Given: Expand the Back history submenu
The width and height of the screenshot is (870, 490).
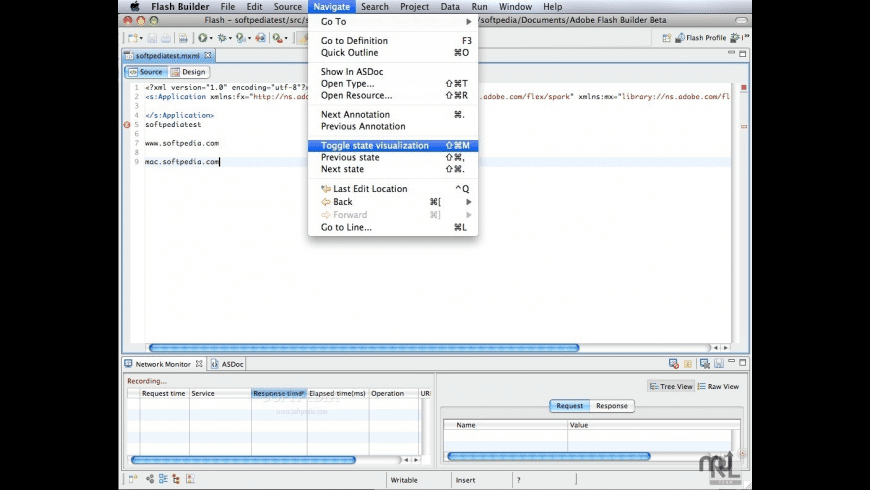Looking at the screenshot, I should (393, 202).
